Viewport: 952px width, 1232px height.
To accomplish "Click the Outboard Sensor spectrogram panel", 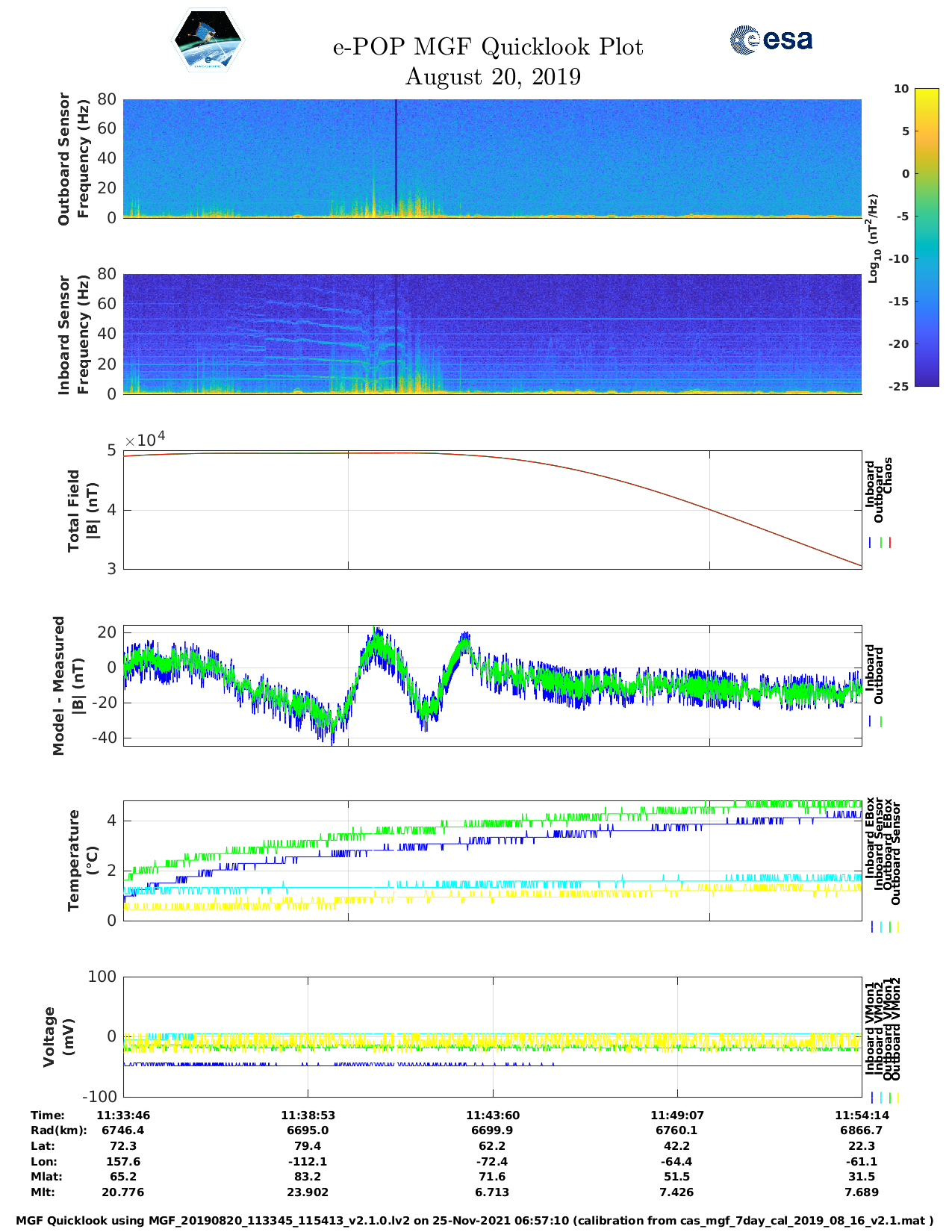I will [x=492, y=158].
